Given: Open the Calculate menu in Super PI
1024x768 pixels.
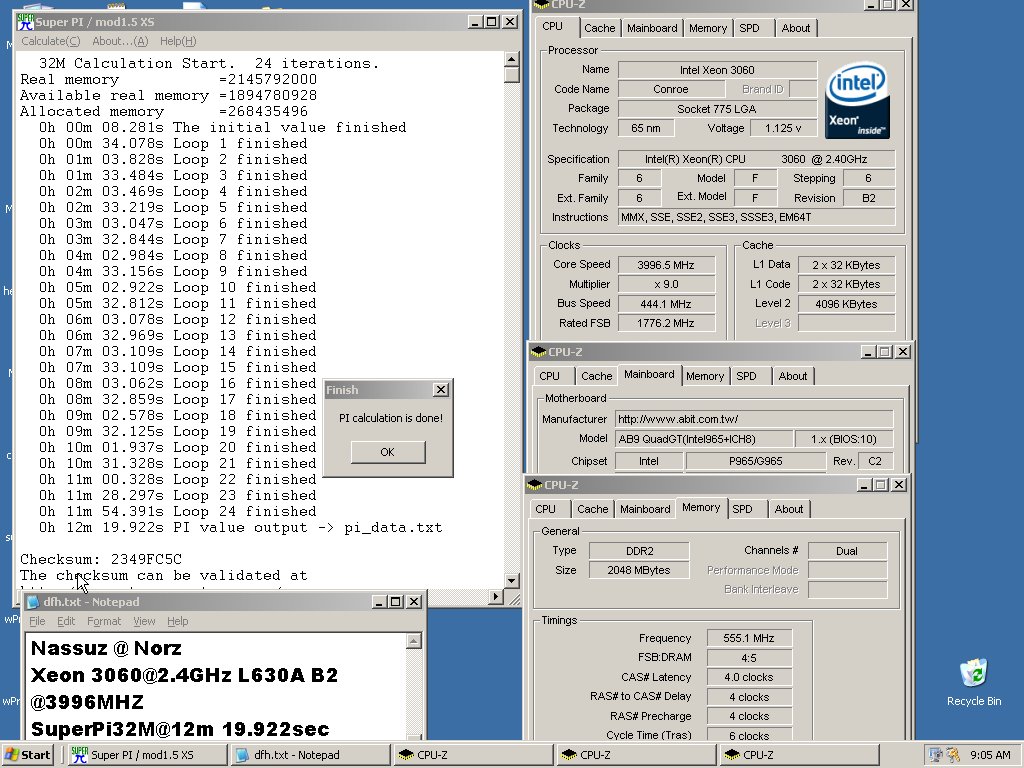Looking at the screenshot, I should tap(50, 41).
